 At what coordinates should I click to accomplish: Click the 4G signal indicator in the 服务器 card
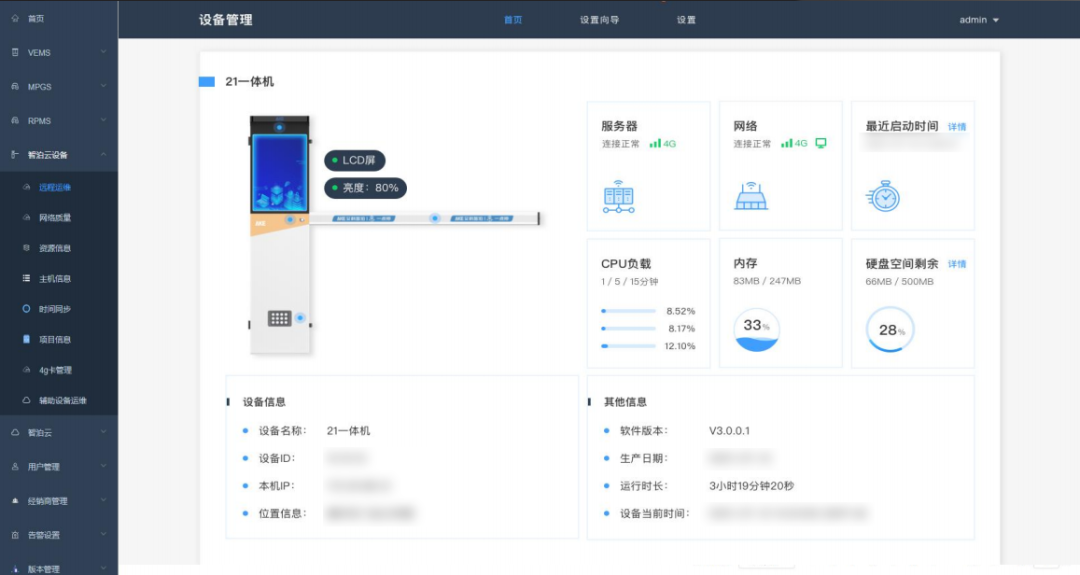point(663,143)
